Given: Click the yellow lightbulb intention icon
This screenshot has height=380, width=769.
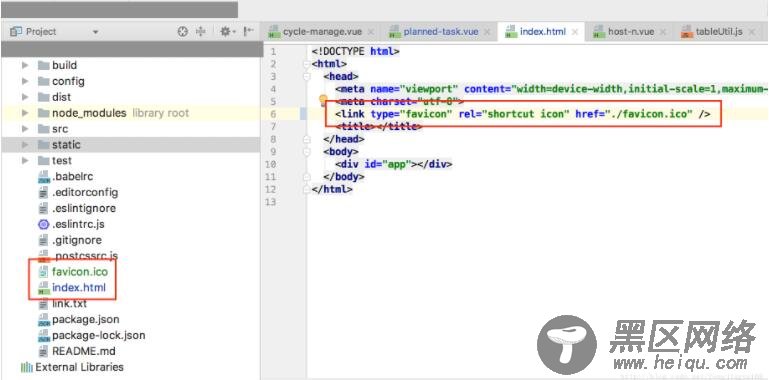Looking at the screenshot, I should 323,101.
